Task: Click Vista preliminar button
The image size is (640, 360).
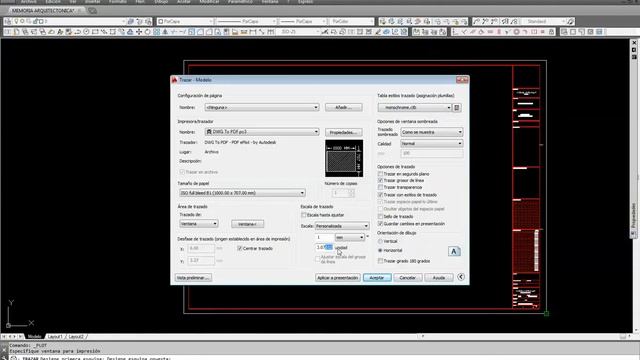Action: click(x=193, y=278)
